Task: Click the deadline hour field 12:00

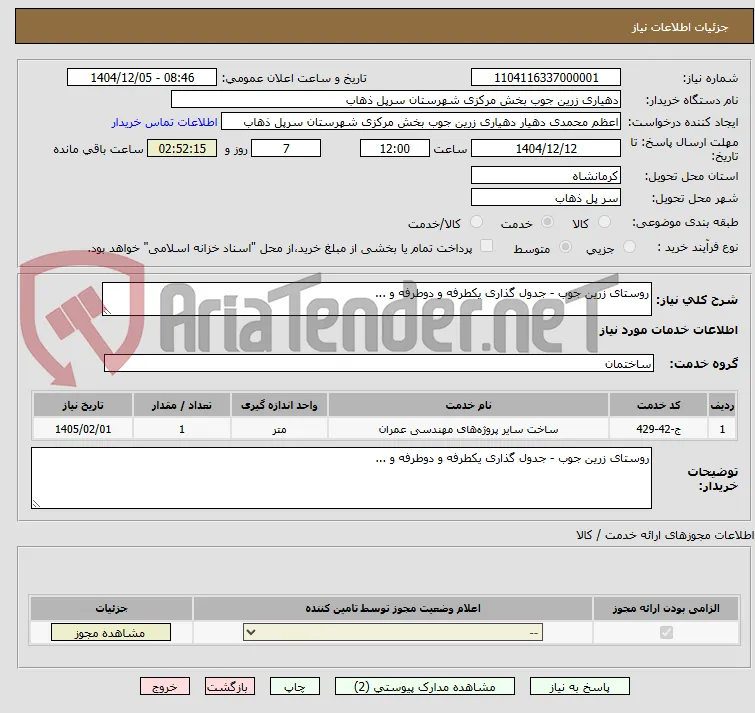Action: click(x=395, y=148)
